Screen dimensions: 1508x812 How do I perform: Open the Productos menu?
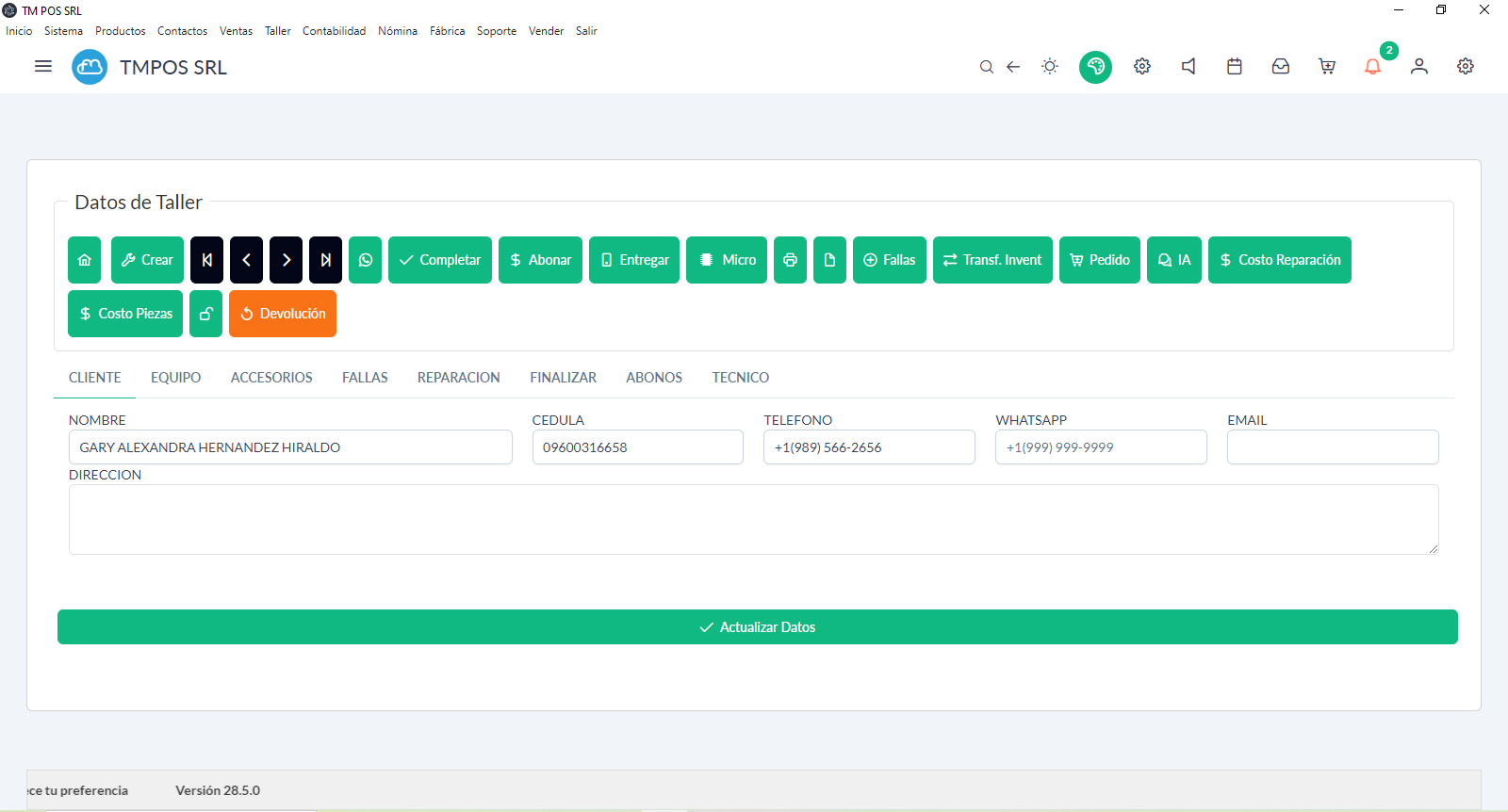pos(121,31)
